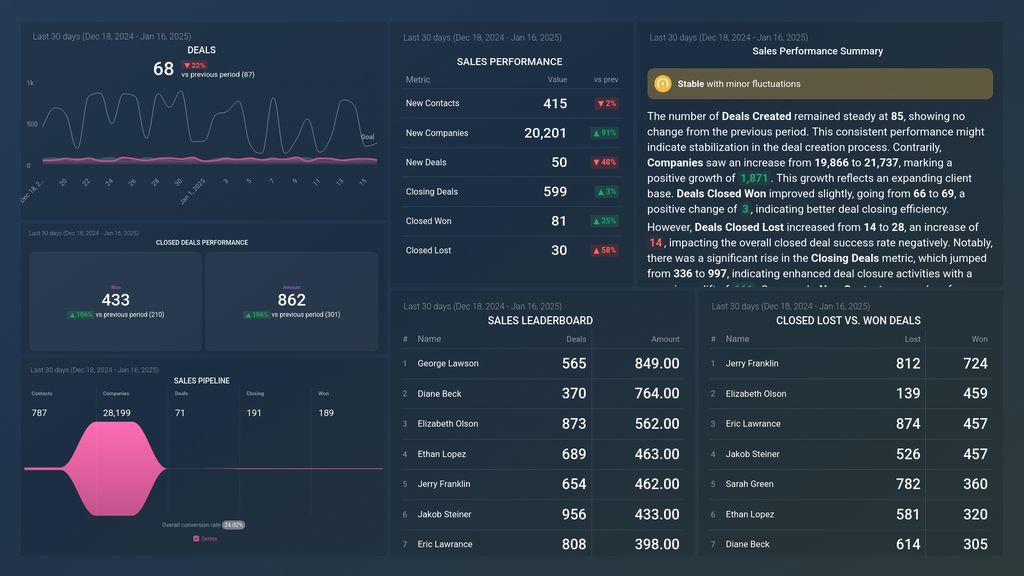Click the red 58% badge for Closed Lost
Viewport: 1024px width, 576px height.
[x=605, y=251]
